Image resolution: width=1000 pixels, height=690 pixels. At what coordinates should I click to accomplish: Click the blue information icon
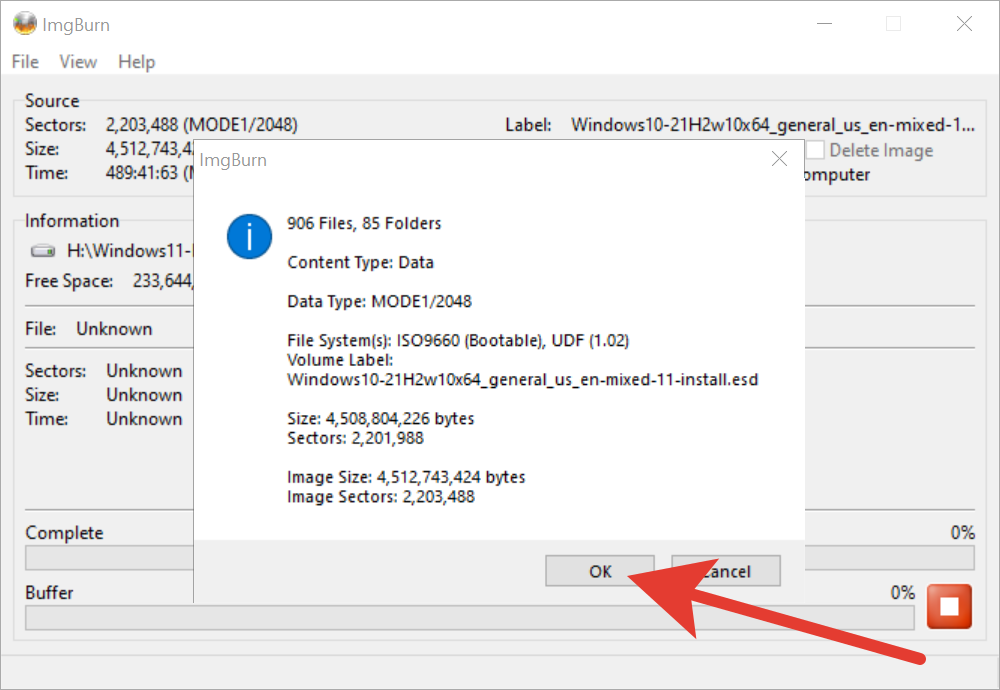point(249,237)
